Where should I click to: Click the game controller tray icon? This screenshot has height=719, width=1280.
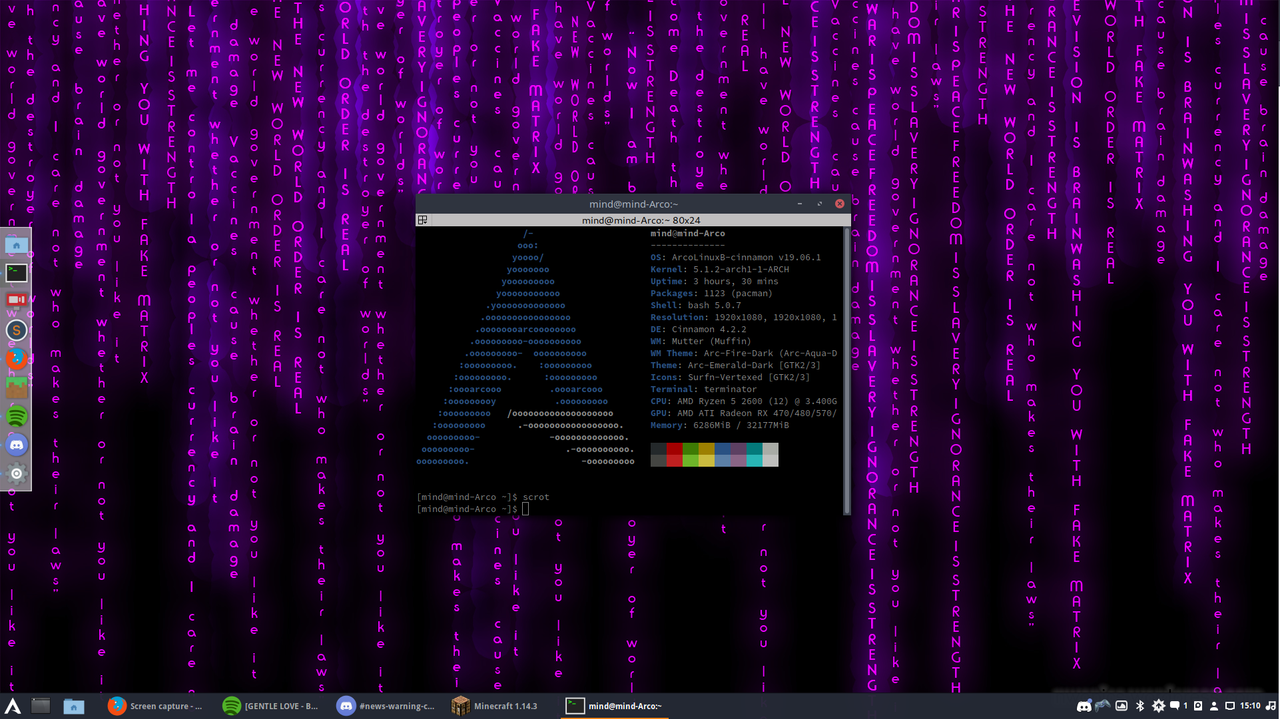pos(1103,706)
